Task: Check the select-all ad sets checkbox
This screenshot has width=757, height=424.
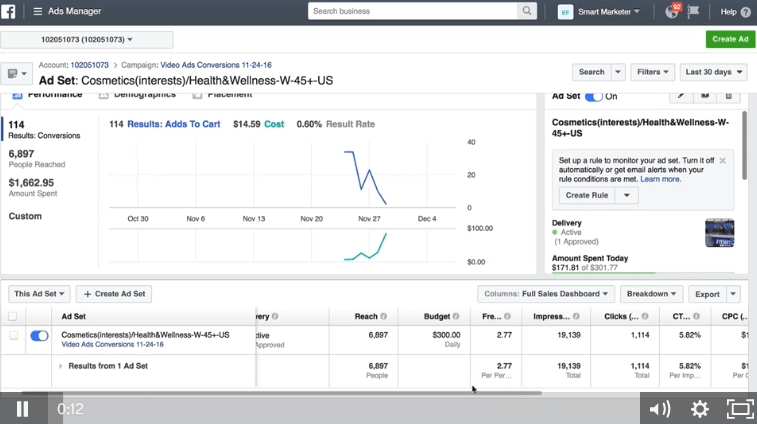Action: 13,316
